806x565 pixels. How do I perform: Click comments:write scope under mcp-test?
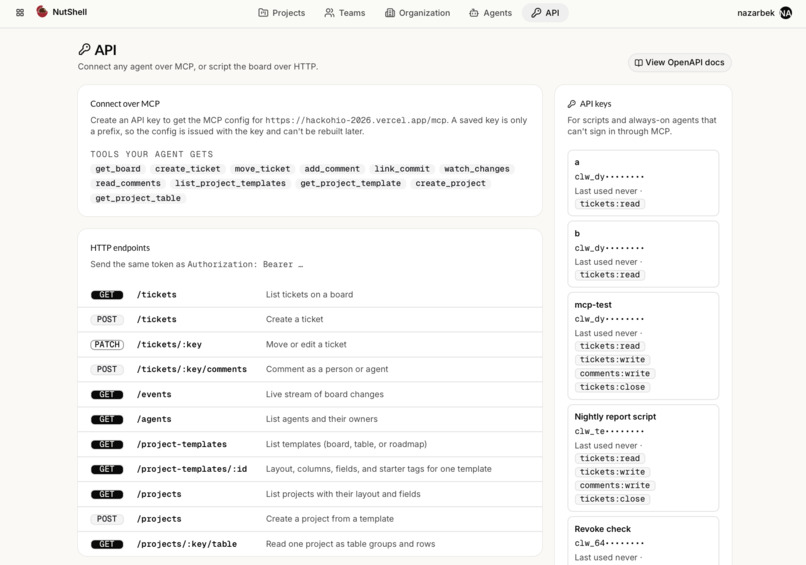615,373
